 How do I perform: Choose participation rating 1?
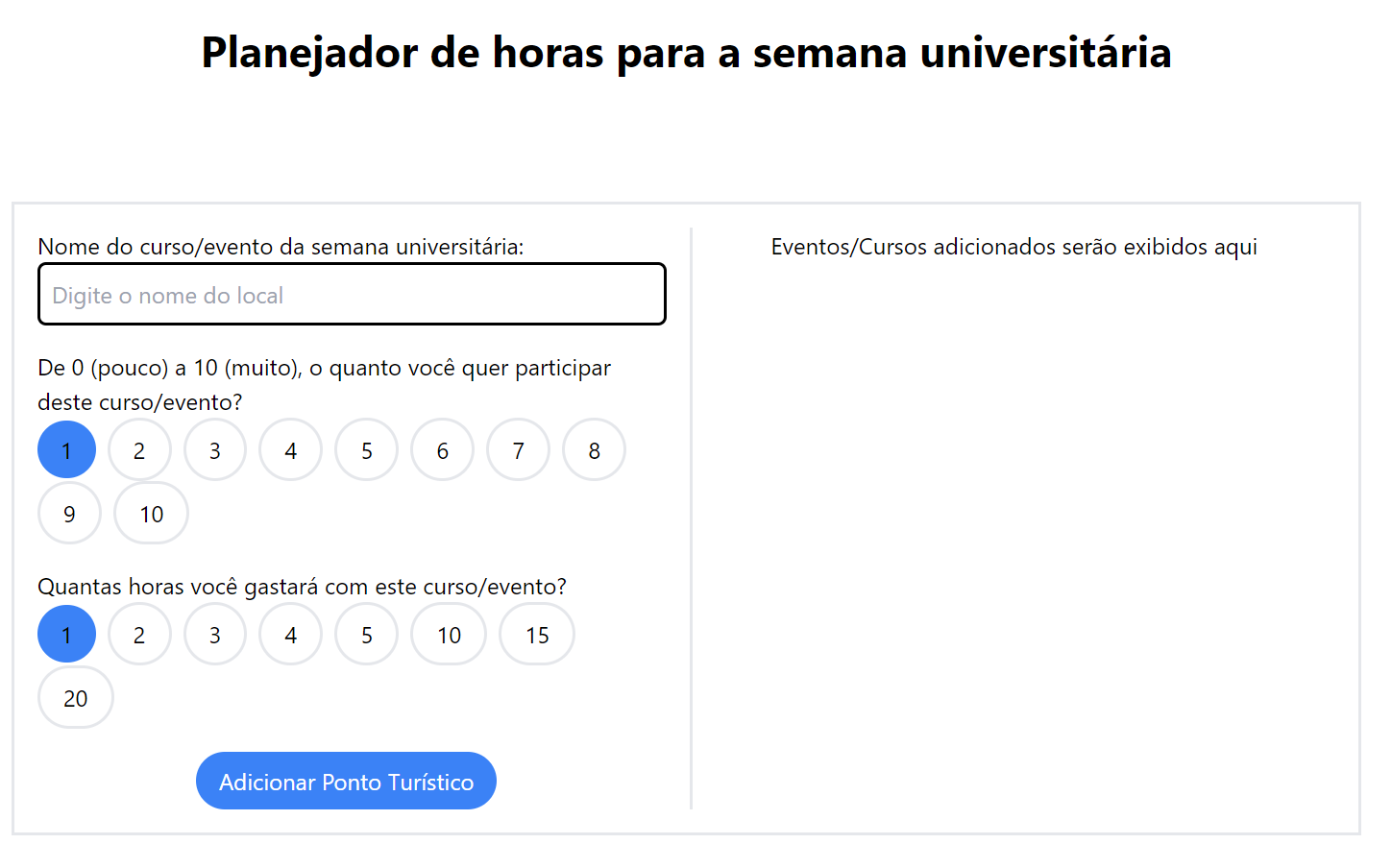click(66, 448)
